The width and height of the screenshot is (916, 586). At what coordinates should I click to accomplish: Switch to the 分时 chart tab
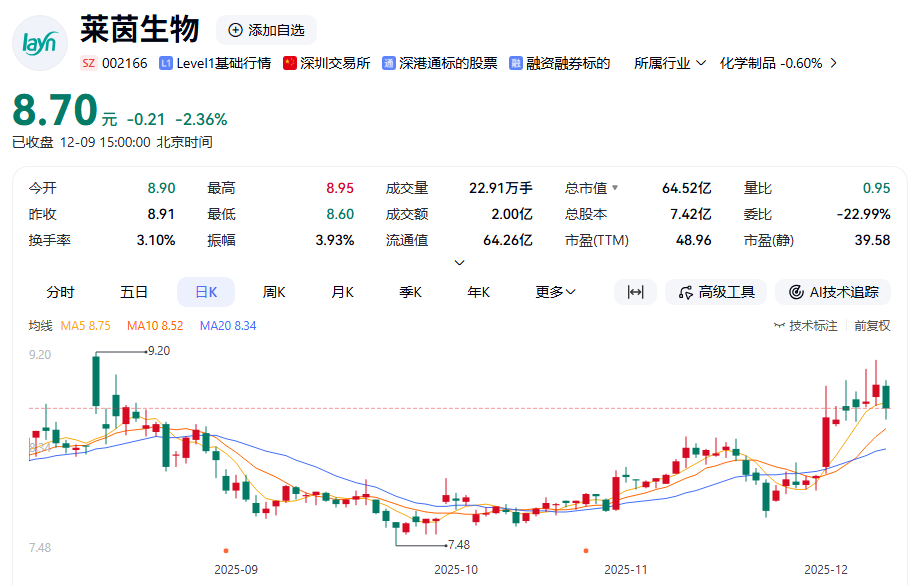point(60,292)
